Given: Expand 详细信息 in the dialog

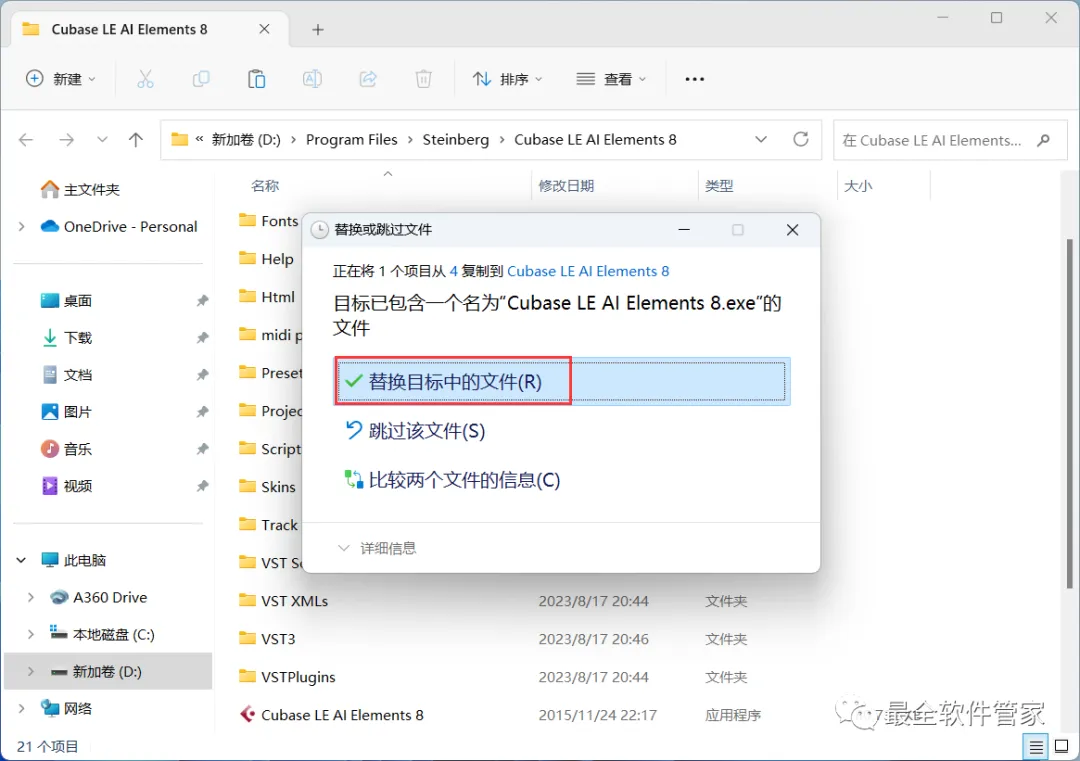Looking at the screenshot, I should click(x=377, y=548).
